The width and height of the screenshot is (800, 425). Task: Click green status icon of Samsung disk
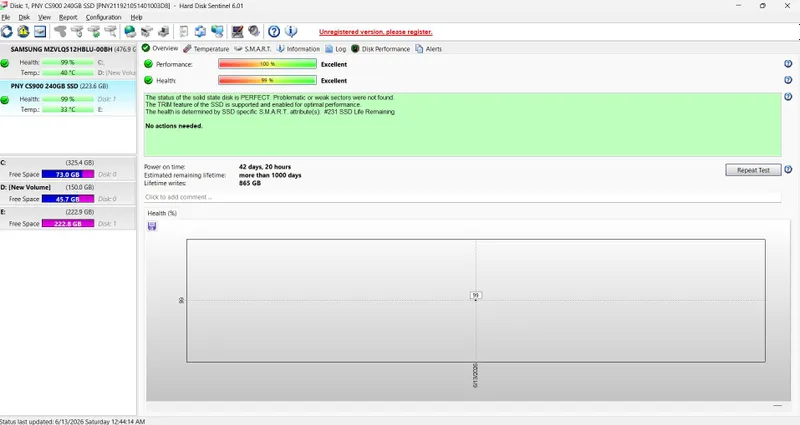tap(5, 63)
